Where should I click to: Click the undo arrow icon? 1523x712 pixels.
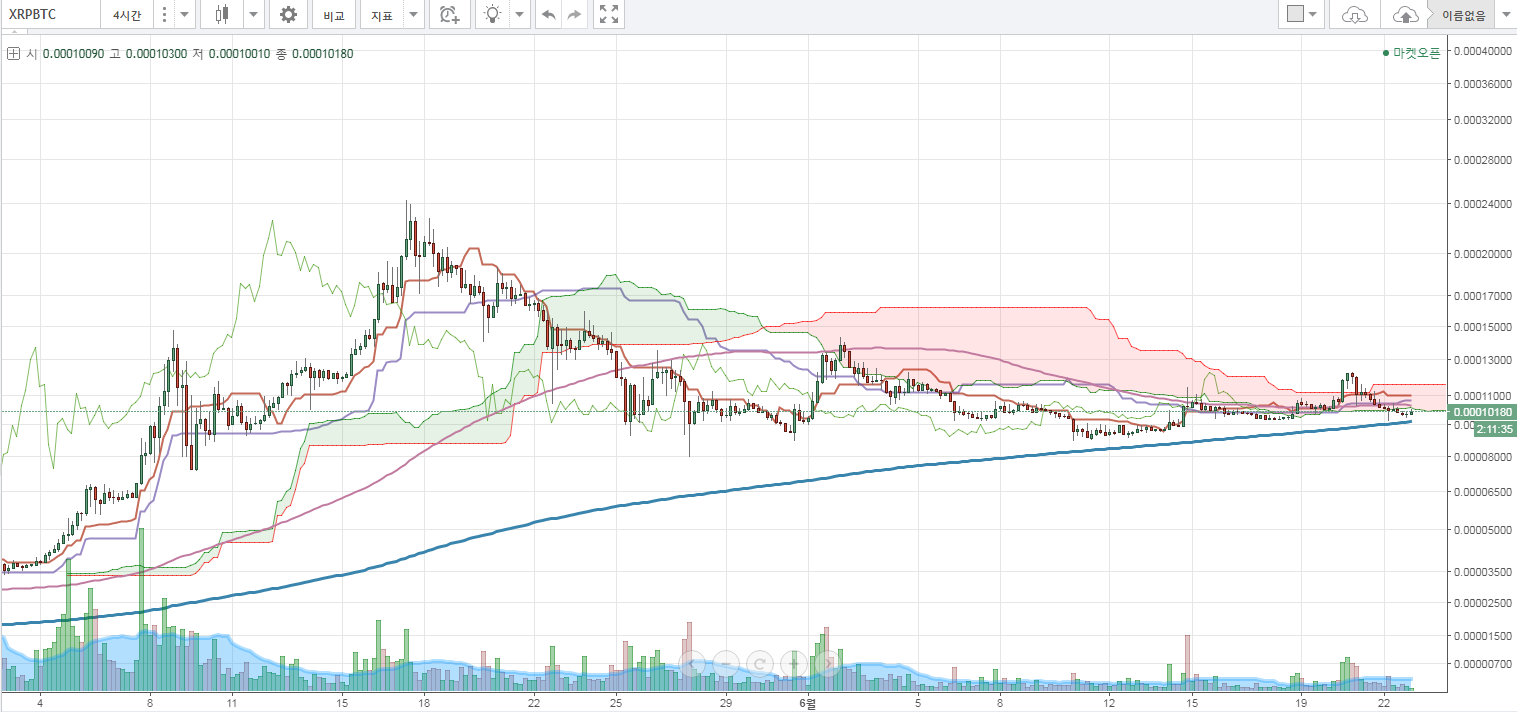[548, 15]
